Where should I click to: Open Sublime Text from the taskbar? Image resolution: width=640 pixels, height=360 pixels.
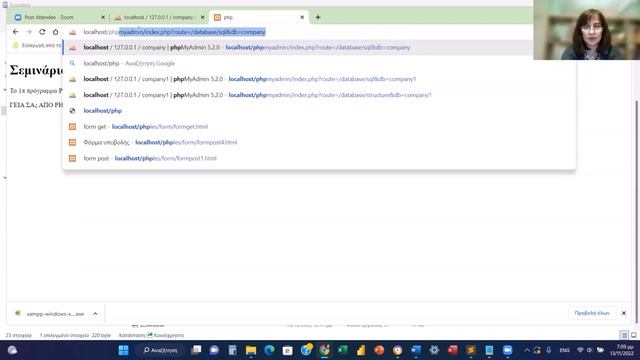[x=471, y=350]
